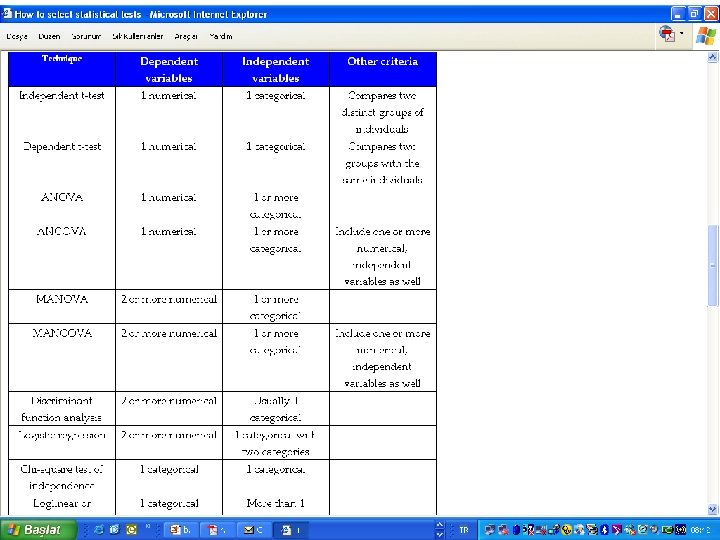Switch to the mail taskbar button

[253, 530]
